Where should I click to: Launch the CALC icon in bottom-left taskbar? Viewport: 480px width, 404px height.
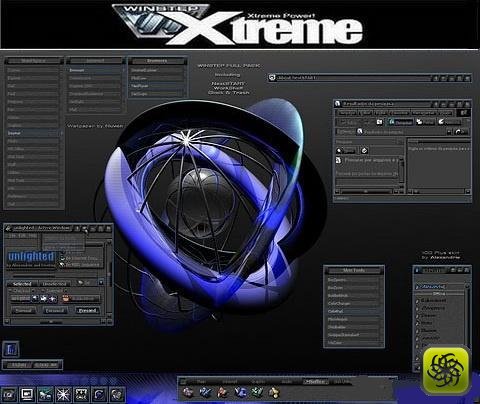(81, 394)
